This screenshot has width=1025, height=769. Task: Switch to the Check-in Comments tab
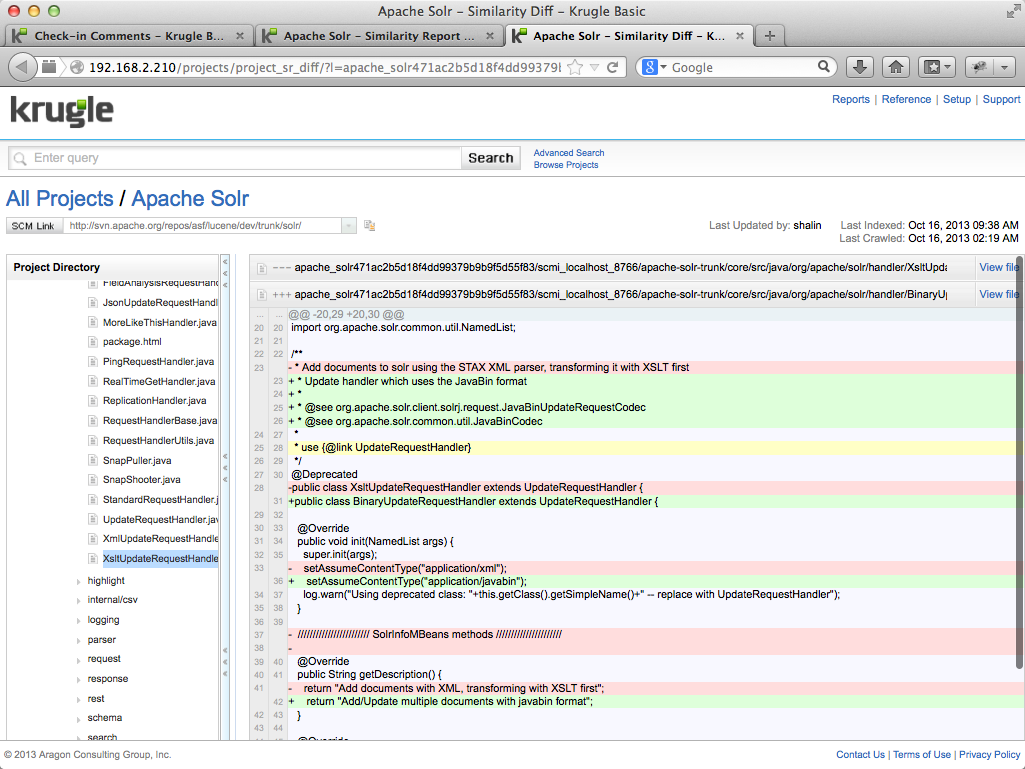click(128, 36)
